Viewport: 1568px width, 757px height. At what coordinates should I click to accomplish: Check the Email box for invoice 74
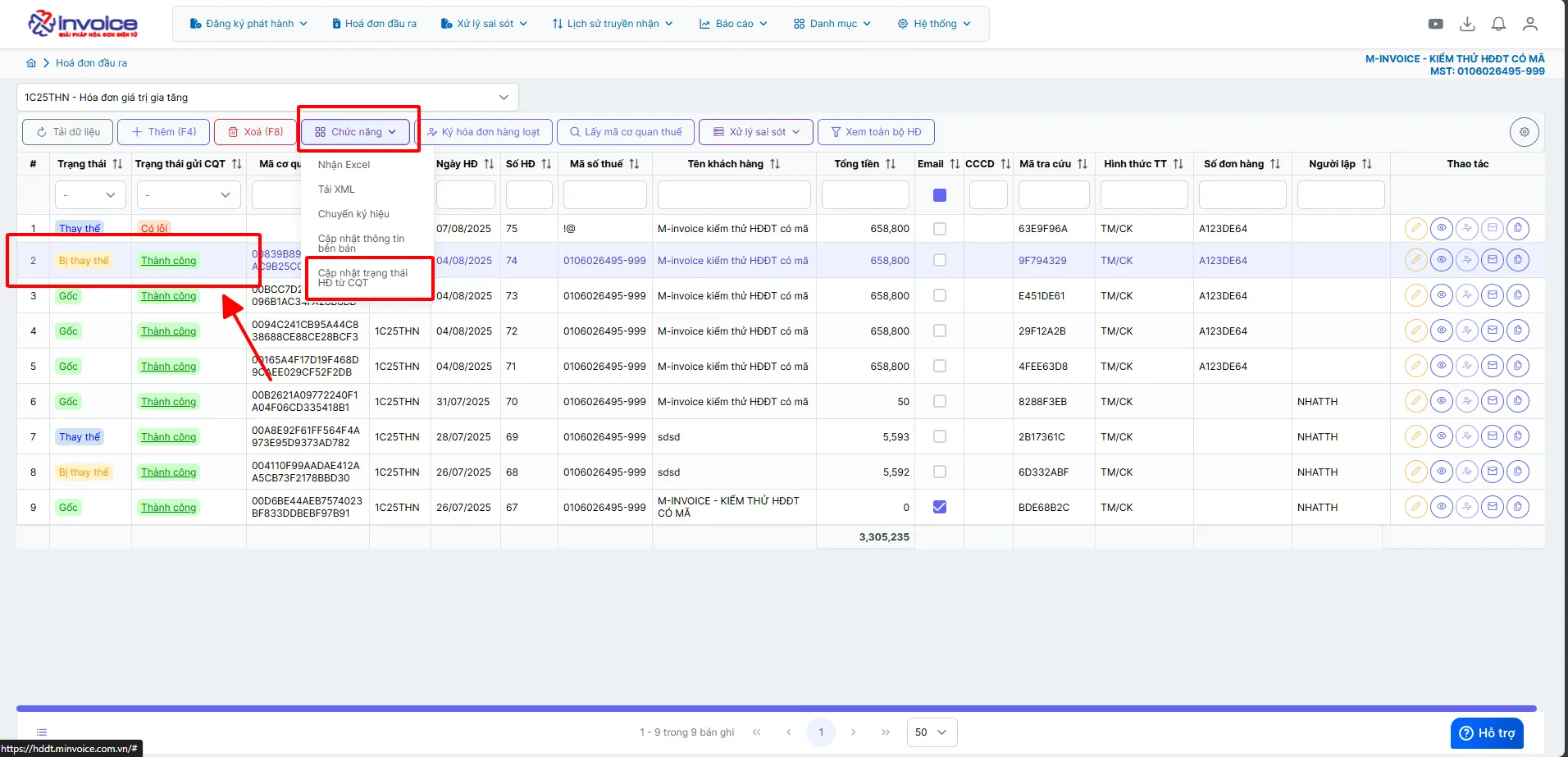coord(940,260)
